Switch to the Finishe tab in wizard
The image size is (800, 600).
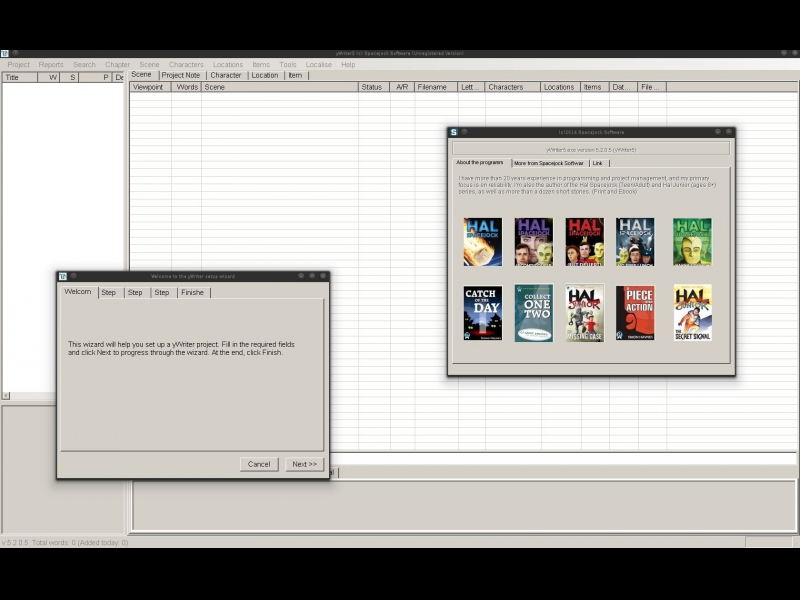(x=192, y=293)
